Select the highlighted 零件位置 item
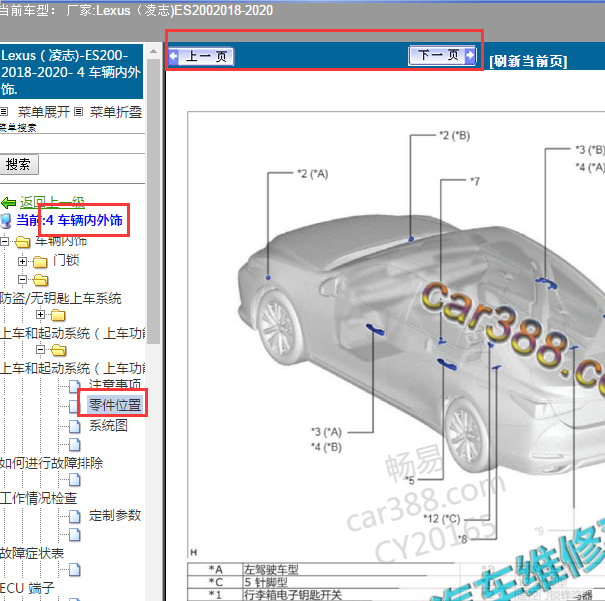 click(x=115, y=405)
